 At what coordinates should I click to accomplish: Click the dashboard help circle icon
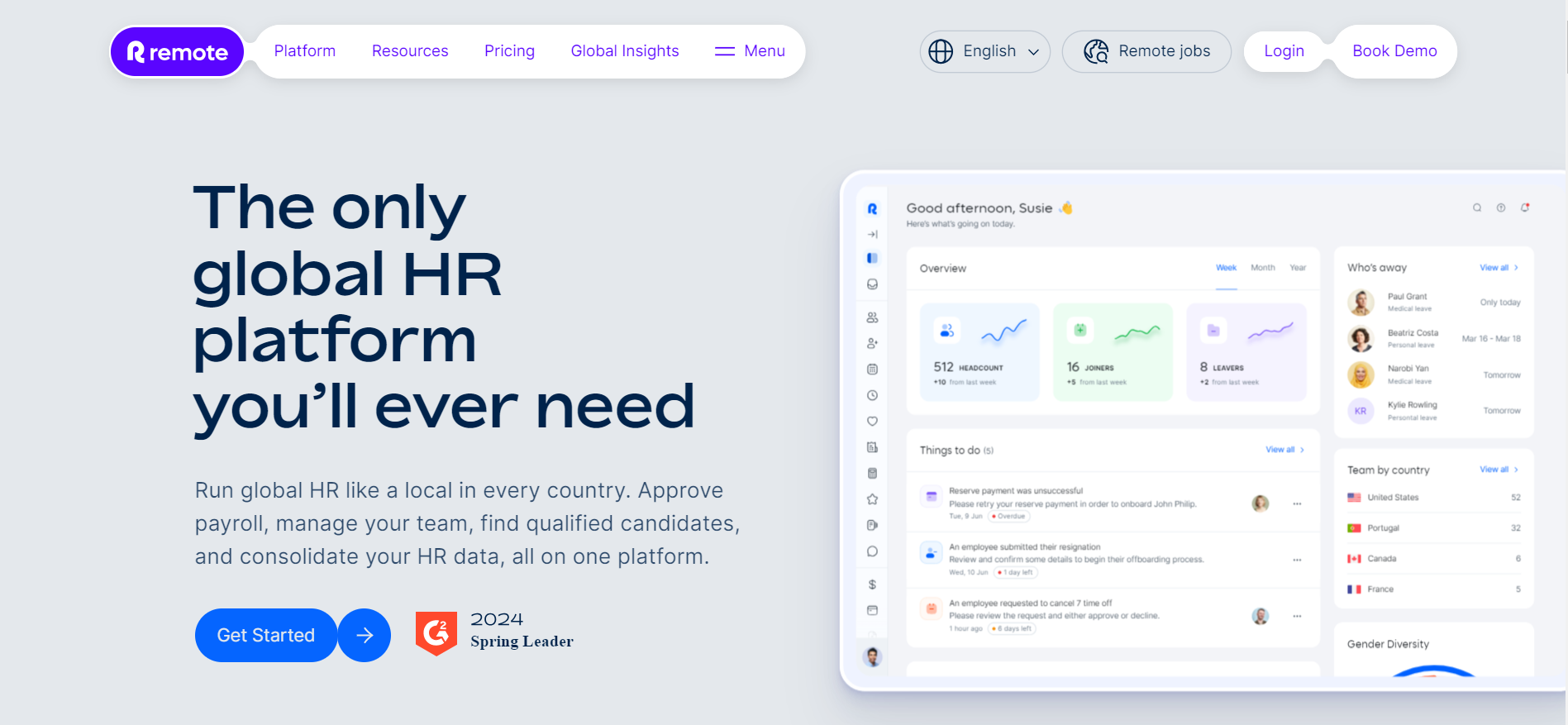1501,207
